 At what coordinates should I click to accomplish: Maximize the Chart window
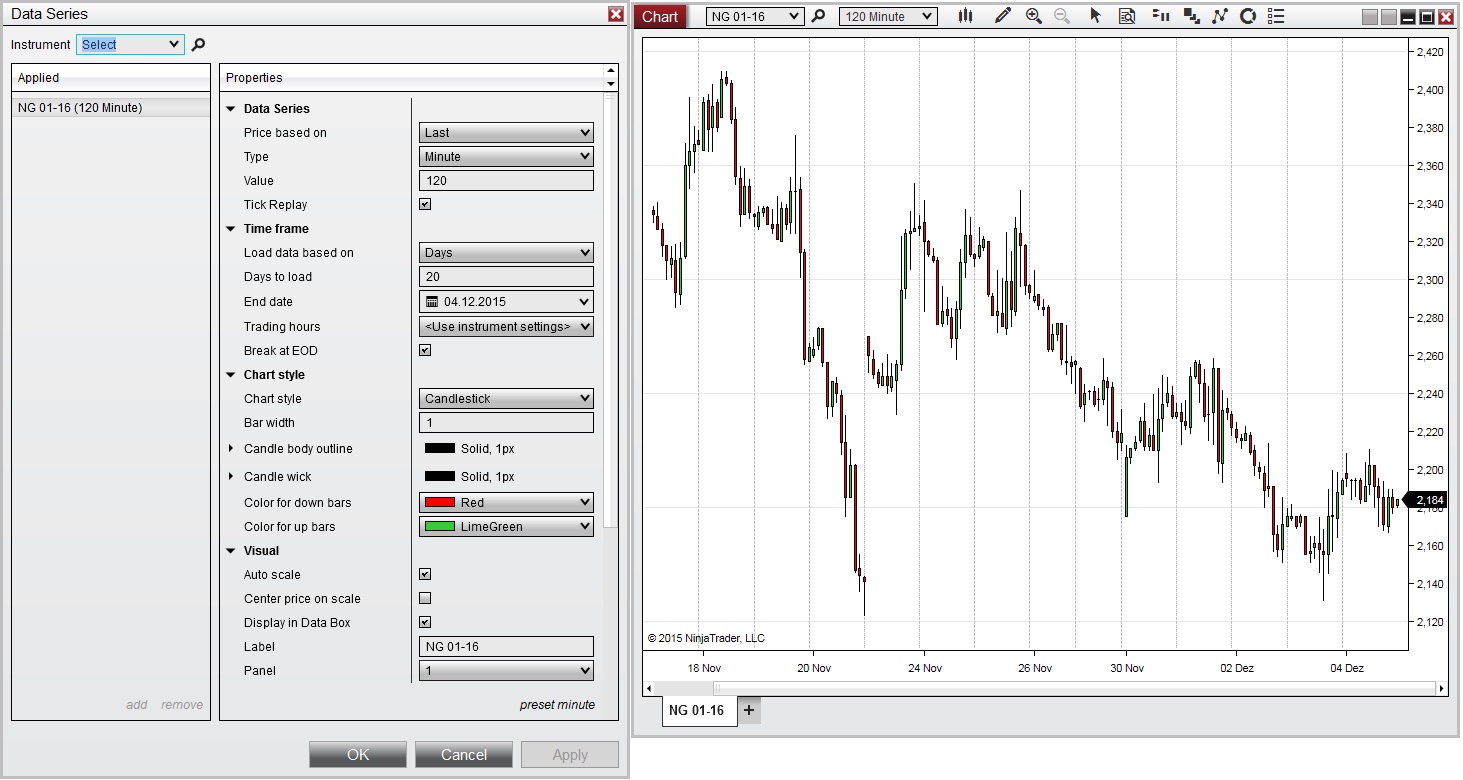pyautogui.click(x=1427, y=17)
